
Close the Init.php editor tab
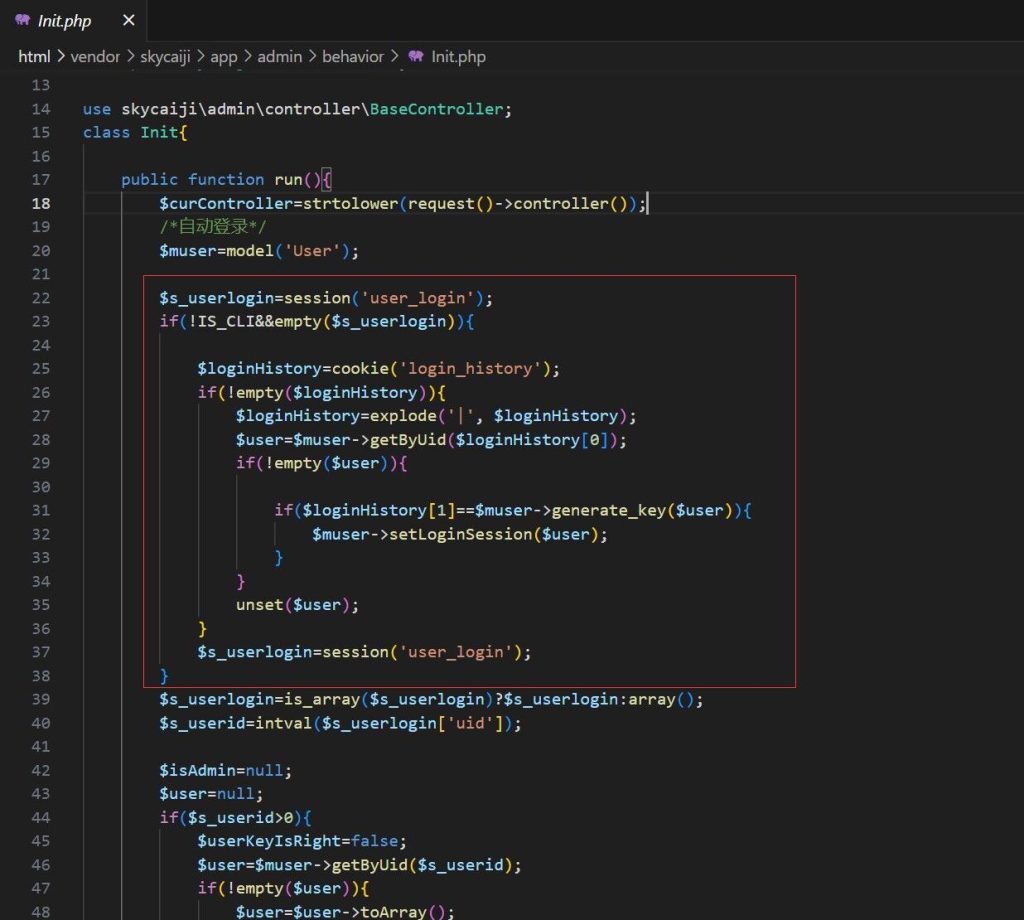[127, 20]
